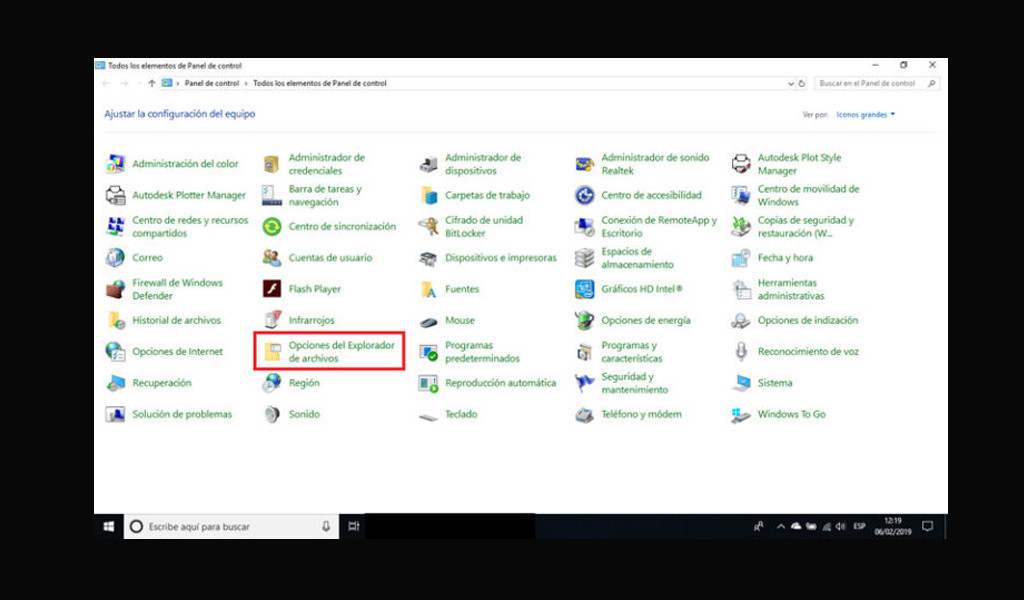Open the Autodesk Plot Style Manager
The height and width of the screenshot is (600, 1024).
tap(794, 163)
